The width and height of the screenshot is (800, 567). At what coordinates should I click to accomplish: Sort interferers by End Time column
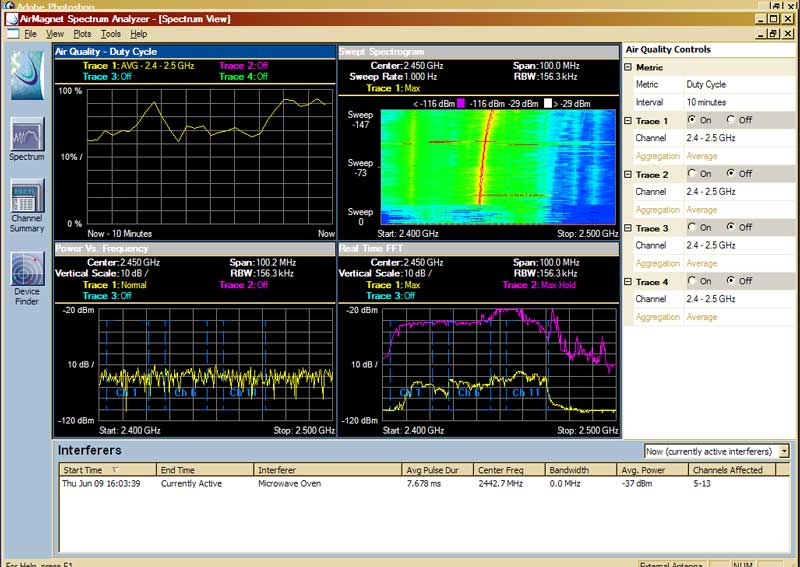[x=205, y=470]
